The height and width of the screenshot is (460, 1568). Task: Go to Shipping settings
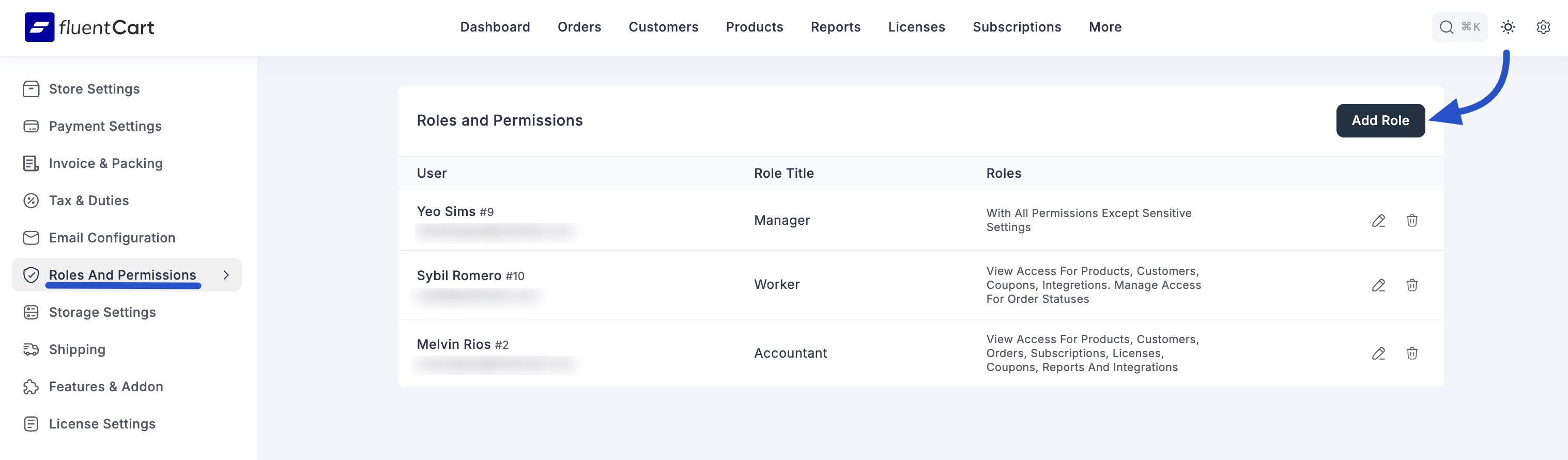coord(76,349)
